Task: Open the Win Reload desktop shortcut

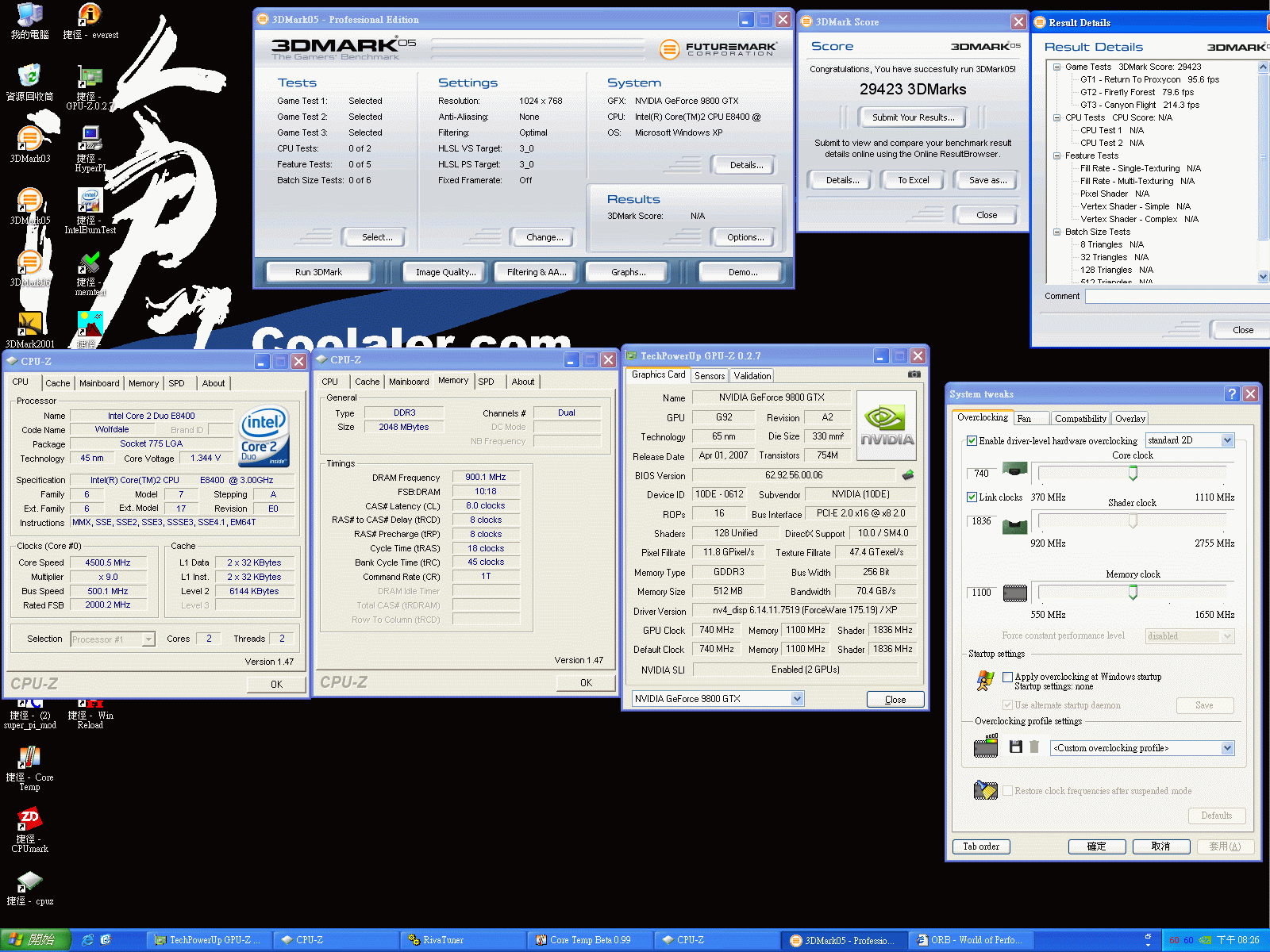Action: pyautogui.click(x=90, y=714)
